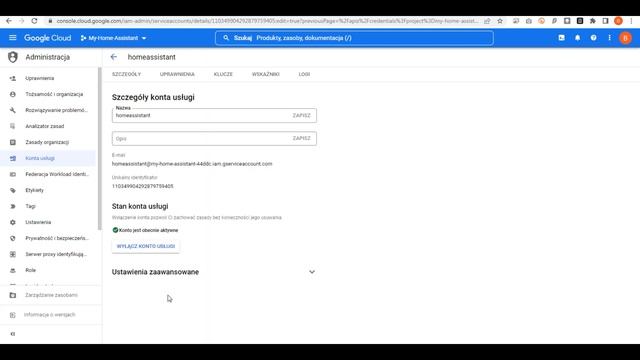Click the Konto jest obecnie aktywne status text
This screenshot has width=640, height=360.
149,230
